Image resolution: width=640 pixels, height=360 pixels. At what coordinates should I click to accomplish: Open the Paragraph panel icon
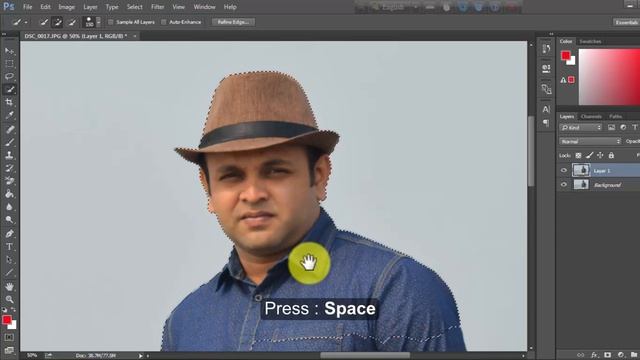(x=546, y=122)
